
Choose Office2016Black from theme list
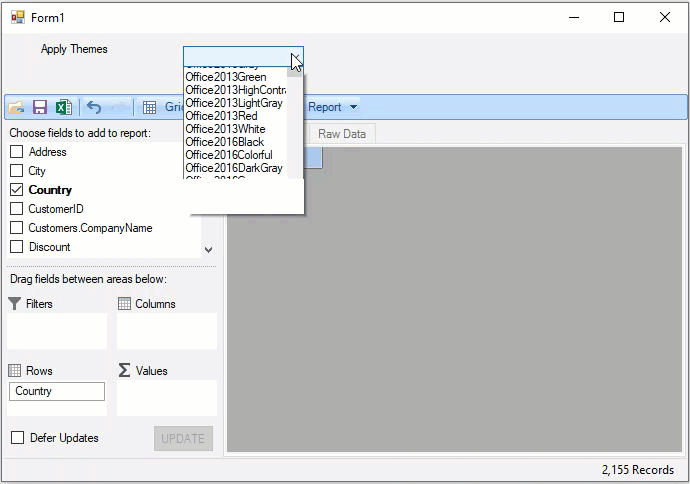tap(224, 142)
